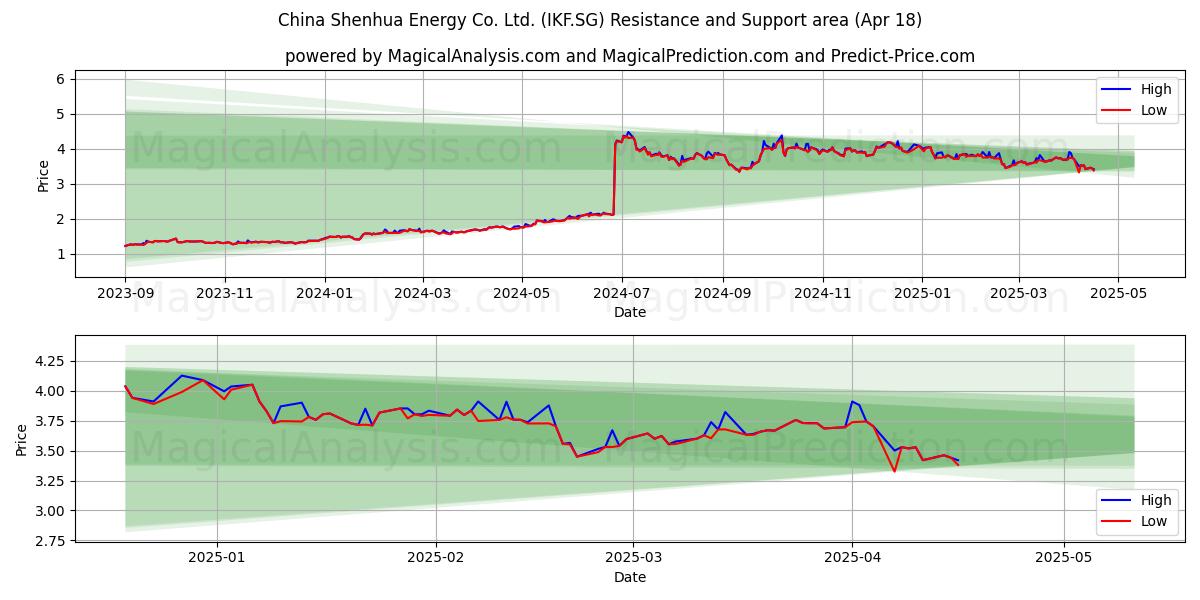This screenshot has height=600, width=1200.
Task: Click the Date axis label under bottom chart
Action: point(630,577)
